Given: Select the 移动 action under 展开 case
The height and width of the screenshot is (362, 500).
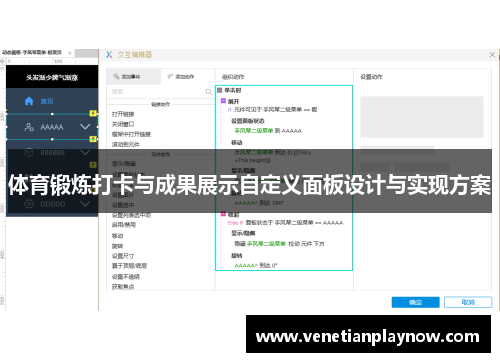Looking at the screenshot, I should pyautogui.click(x=237, y=142).
